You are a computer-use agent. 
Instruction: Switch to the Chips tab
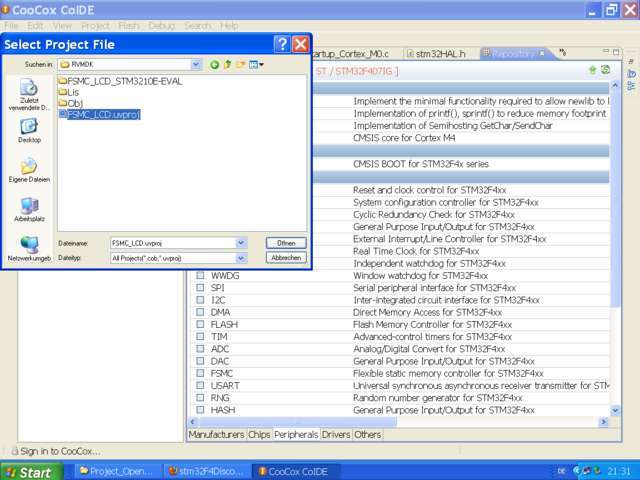tap(259, 435)
